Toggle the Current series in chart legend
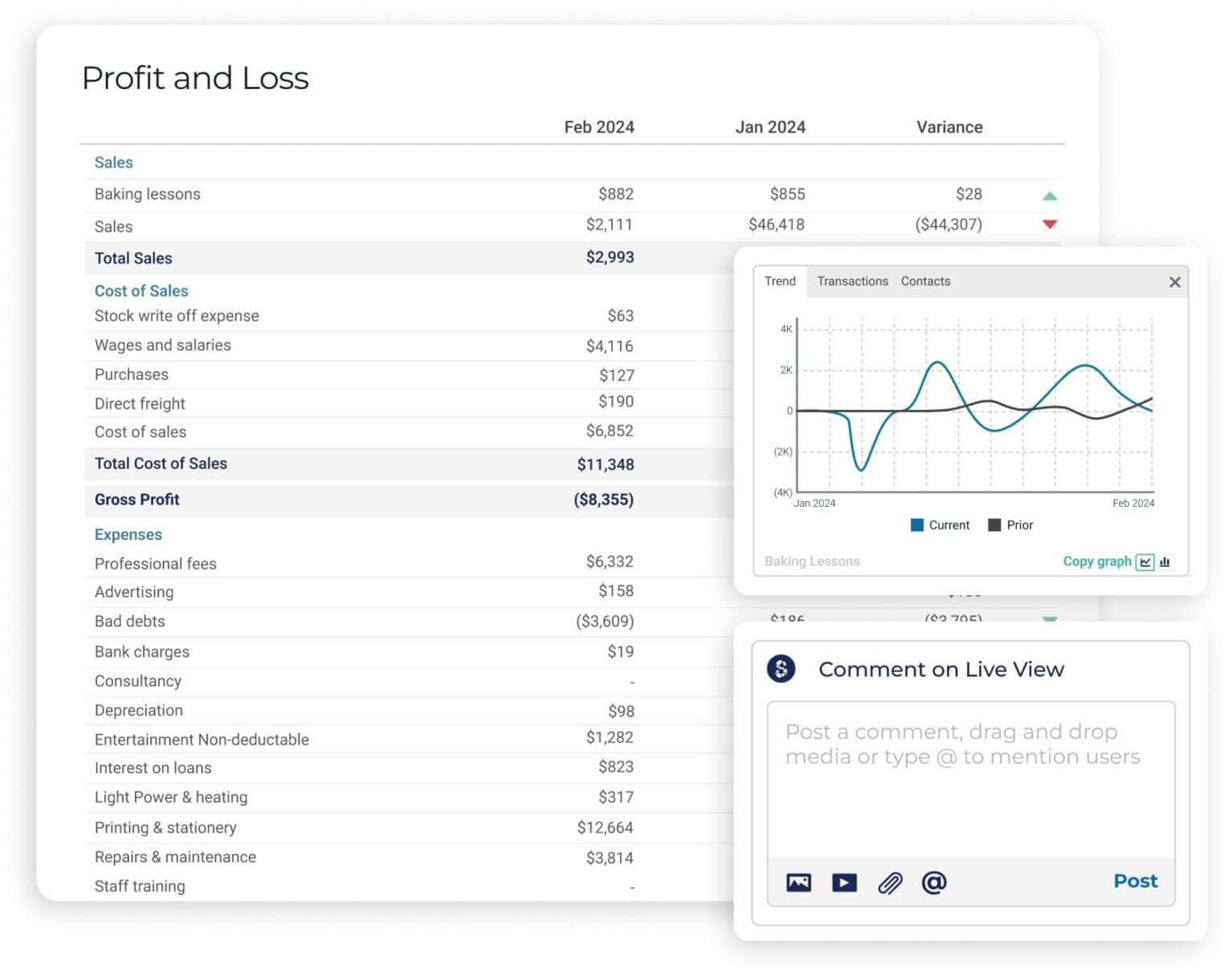Image resolution: width=1232 pixels, height=976 pixels. pos(939,524)
